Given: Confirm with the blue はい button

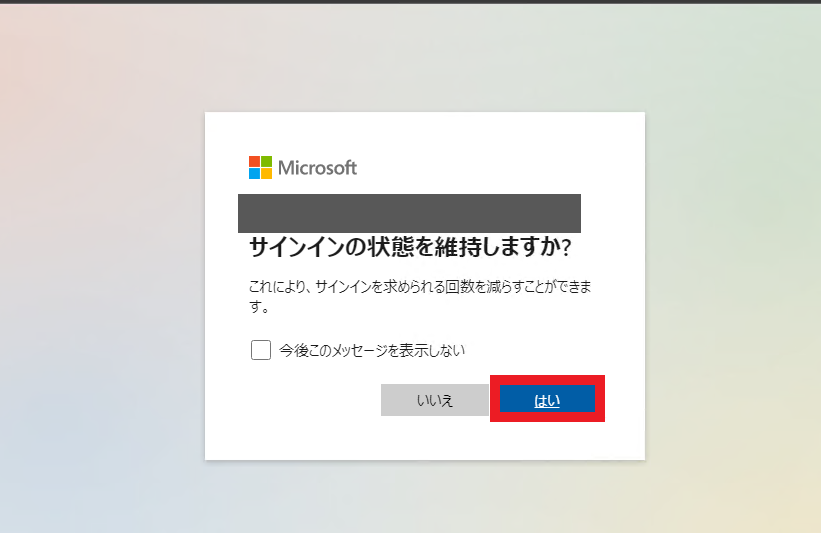Looking at the screenshot, I should pos(547,398).
